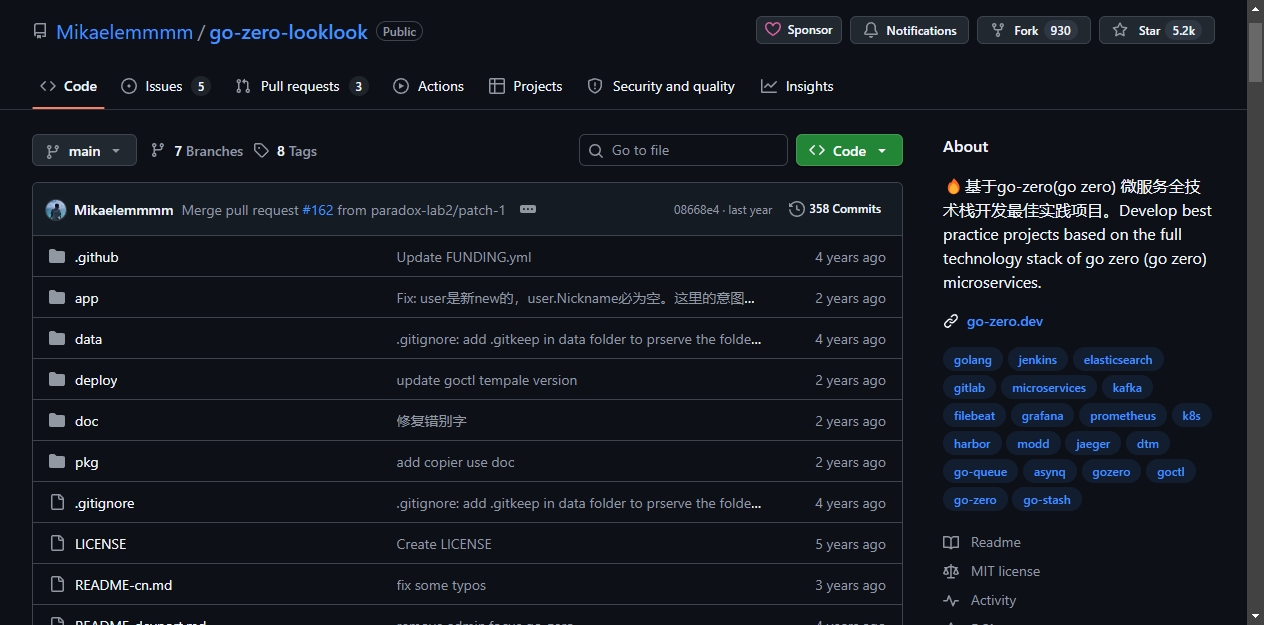
Task: Open Notifications bell button
Action: [x=909, y=30]
